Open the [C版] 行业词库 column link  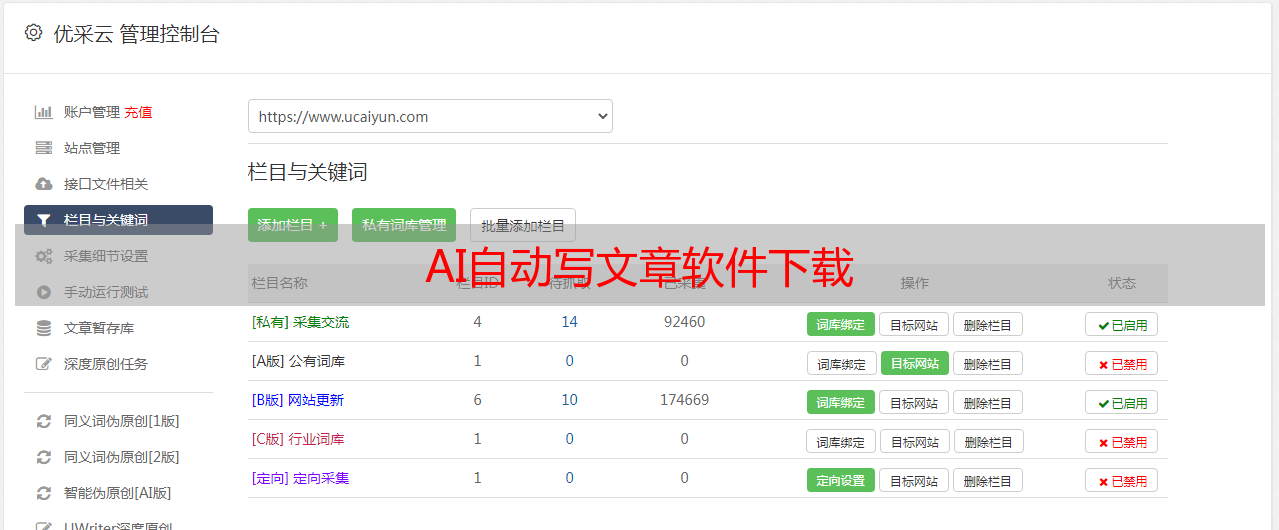298,439
